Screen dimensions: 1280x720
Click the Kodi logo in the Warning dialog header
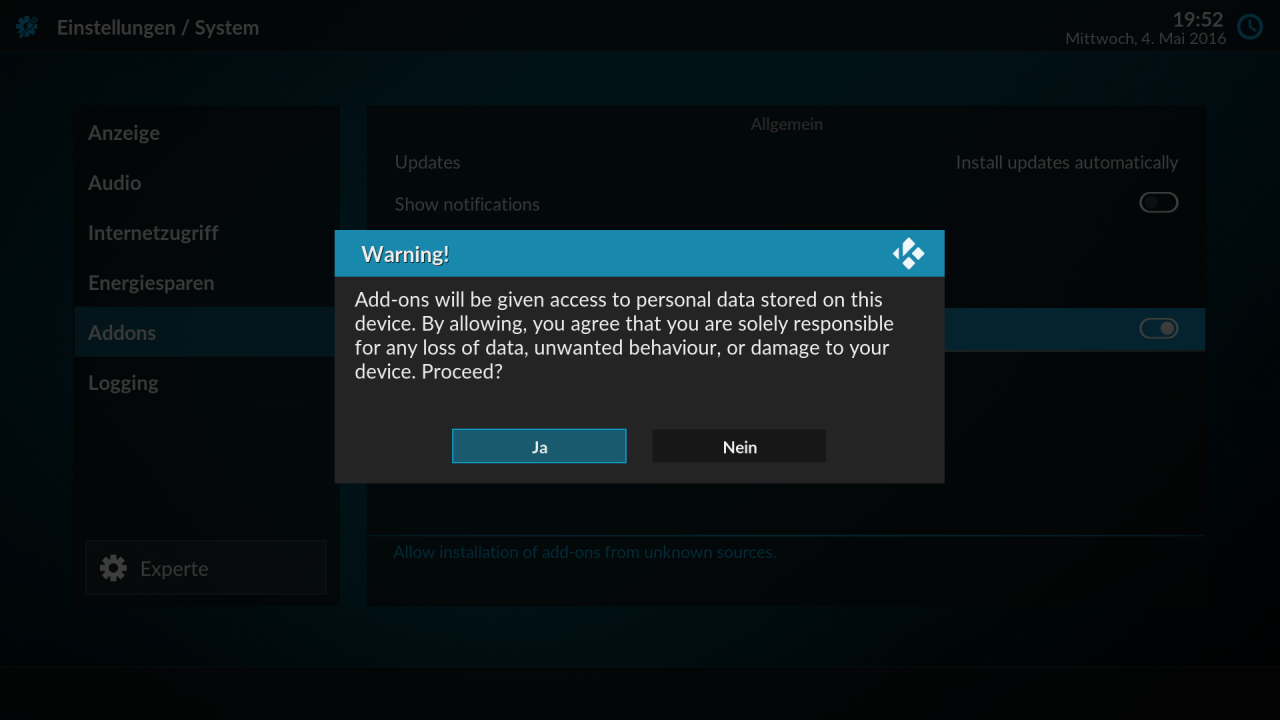point(908,253)
